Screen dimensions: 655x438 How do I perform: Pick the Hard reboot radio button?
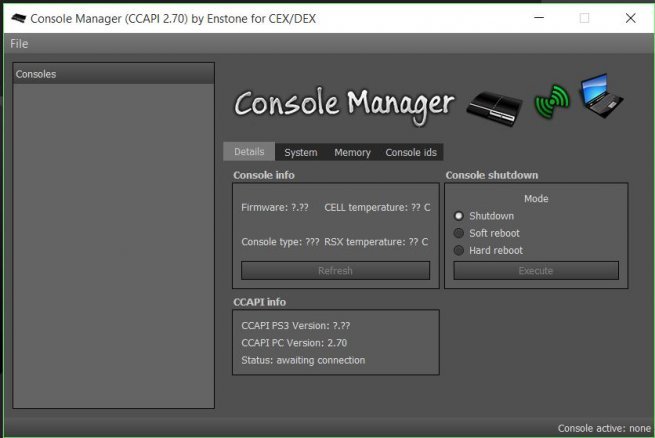(460, 250)
